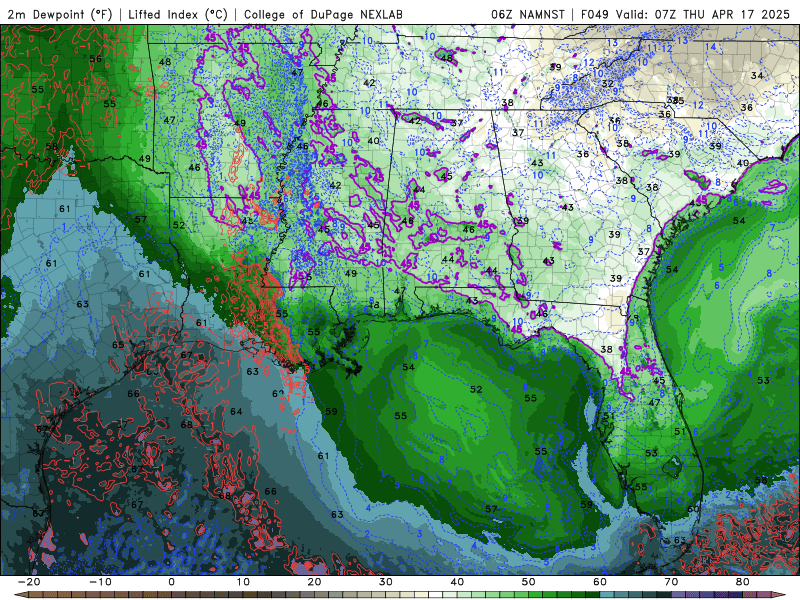Click the '06Z NAMNST' model run label
Viewport: 800px width, 600px height.
[x=528, y=15]
